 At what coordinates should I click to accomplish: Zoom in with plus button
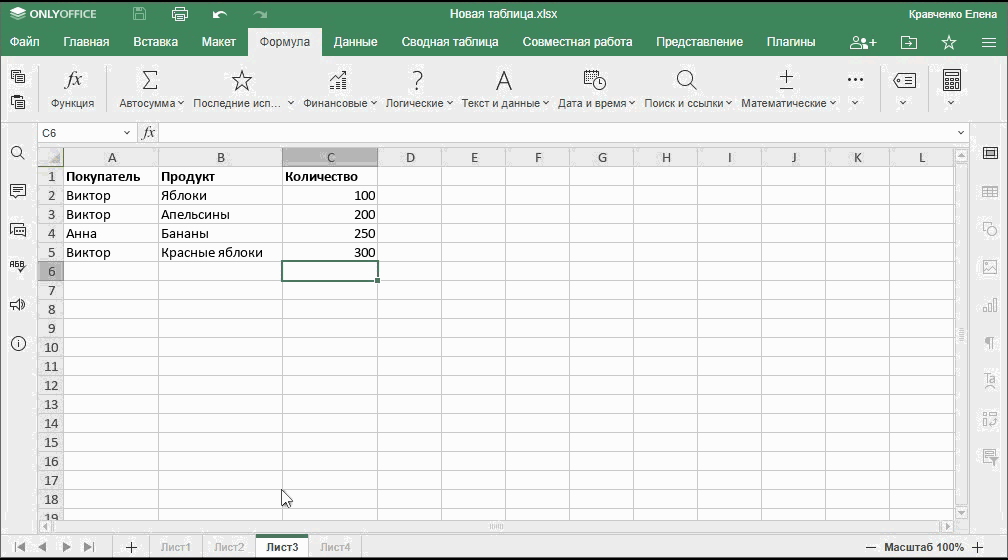pyautogui.click(x=978, y=548)
